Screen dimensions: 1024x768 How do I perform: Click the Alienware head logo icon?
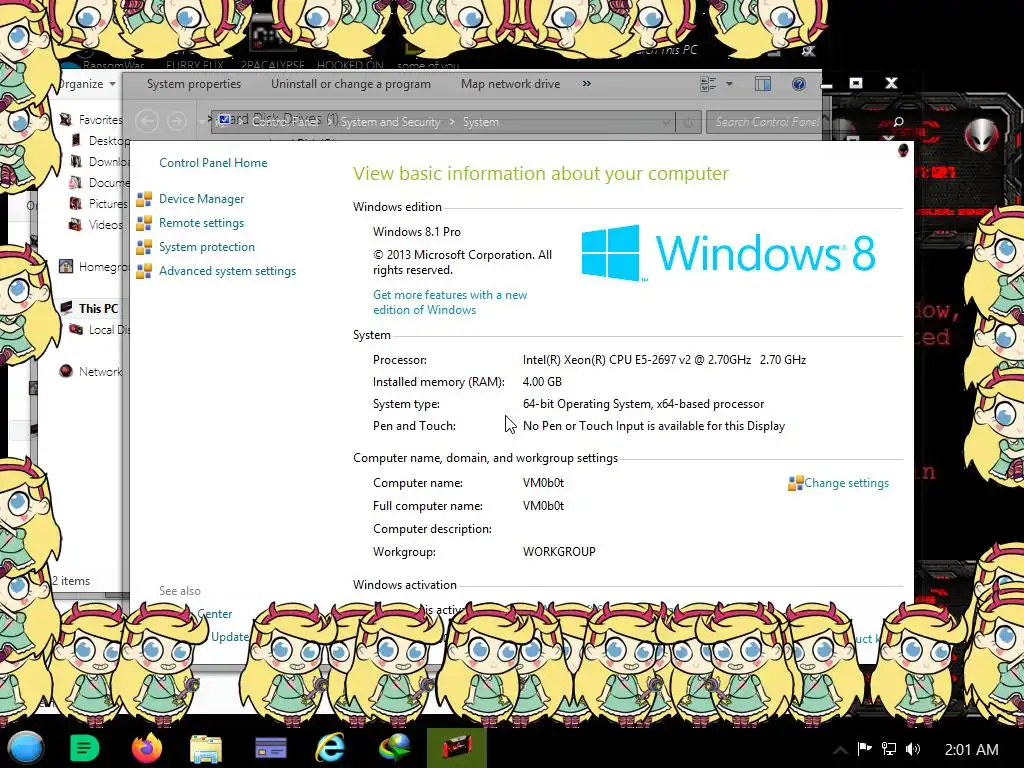tap(982, 135)
